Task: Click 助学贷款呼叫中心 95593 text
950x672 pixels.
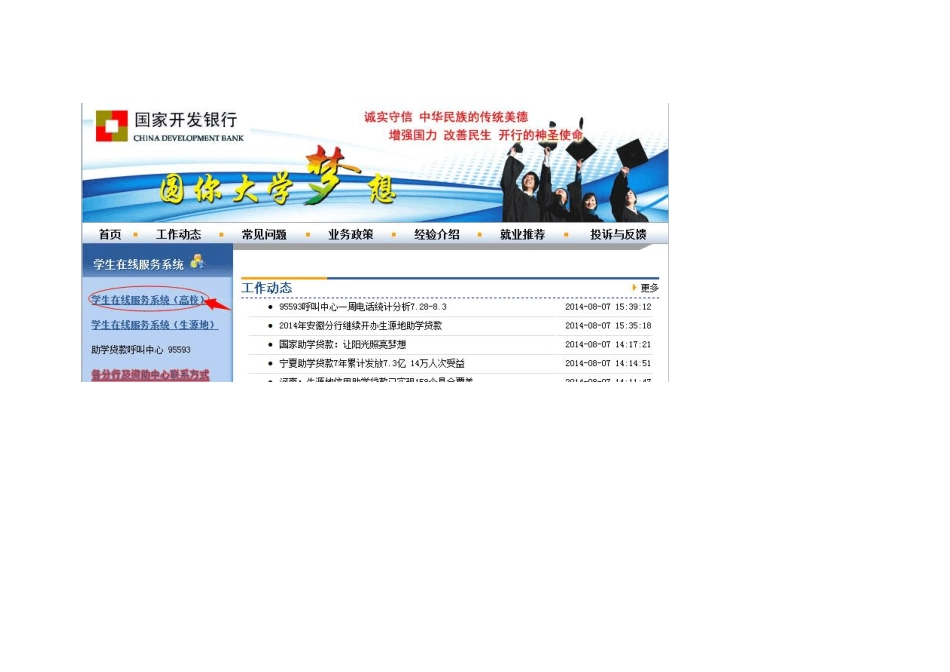Action: (141, 350)
